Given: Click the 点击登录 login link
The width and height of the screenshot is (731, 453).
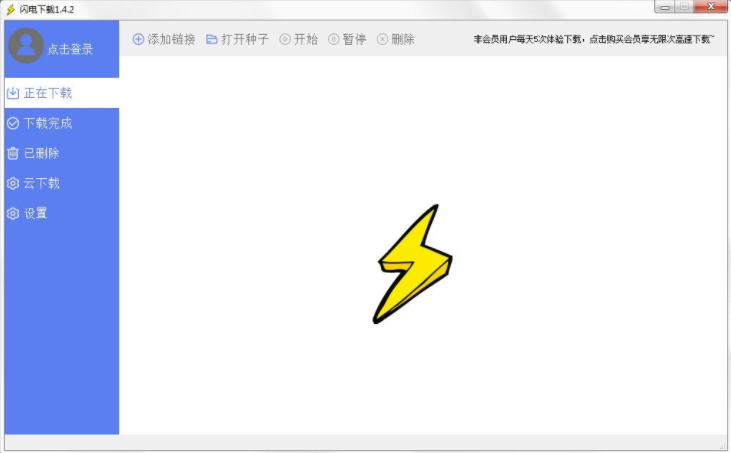Looking at the screenshot, I should (x=70, y=48).
